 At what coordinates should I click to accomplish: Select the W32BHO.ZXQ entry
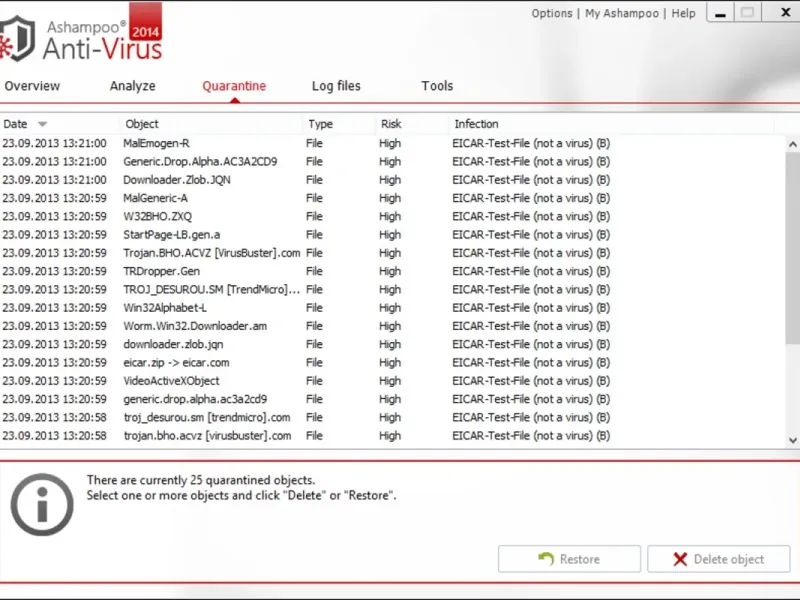tap(393, 217)
